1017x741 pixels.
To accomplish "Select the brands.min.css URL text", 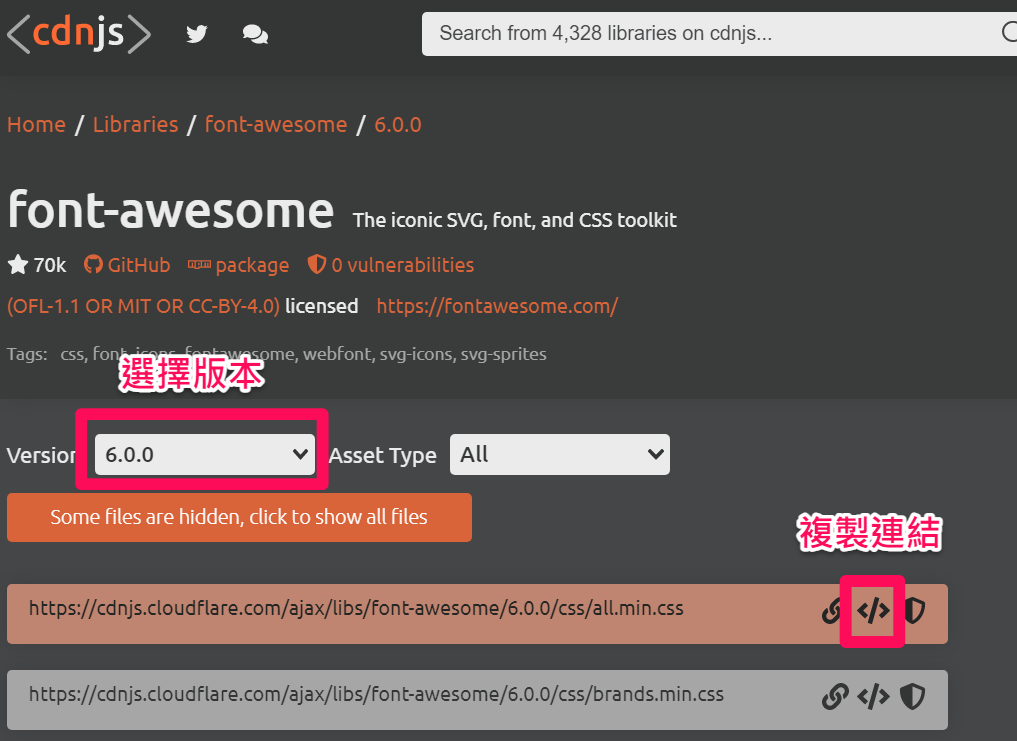I will point(376,694).
